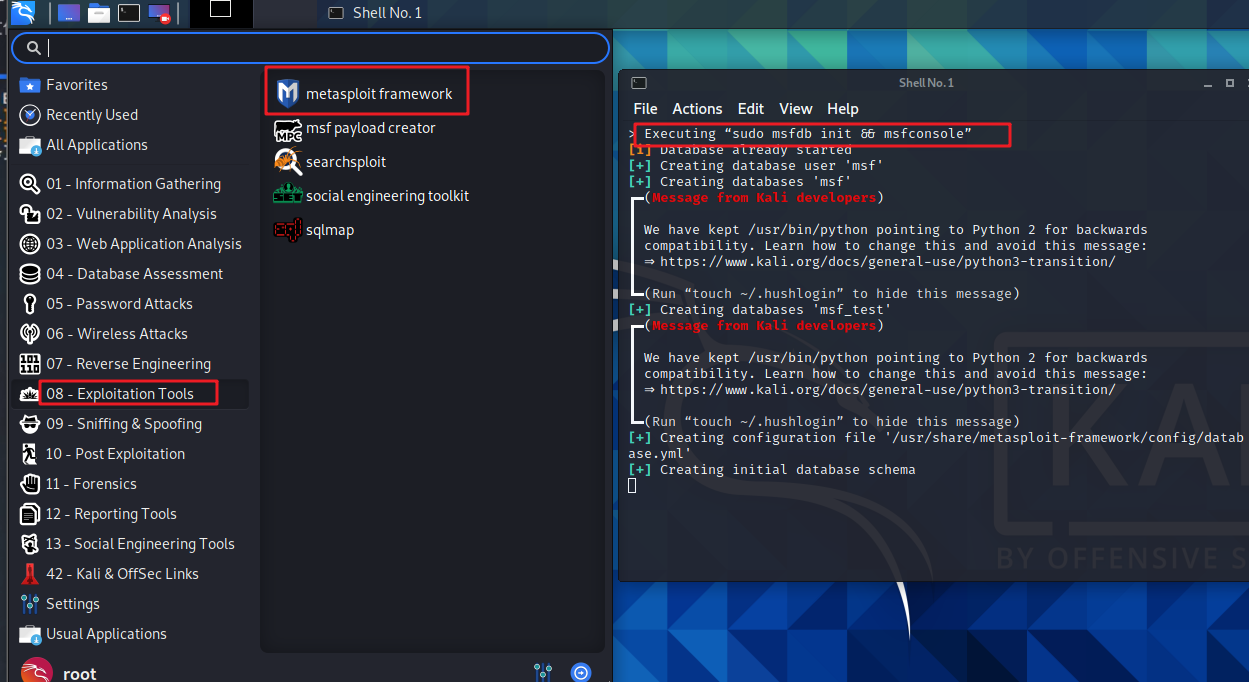1249x682 pixels.
Task: Click "Creating databases 'msf_test'" line
Action: [x=759, y=310]
